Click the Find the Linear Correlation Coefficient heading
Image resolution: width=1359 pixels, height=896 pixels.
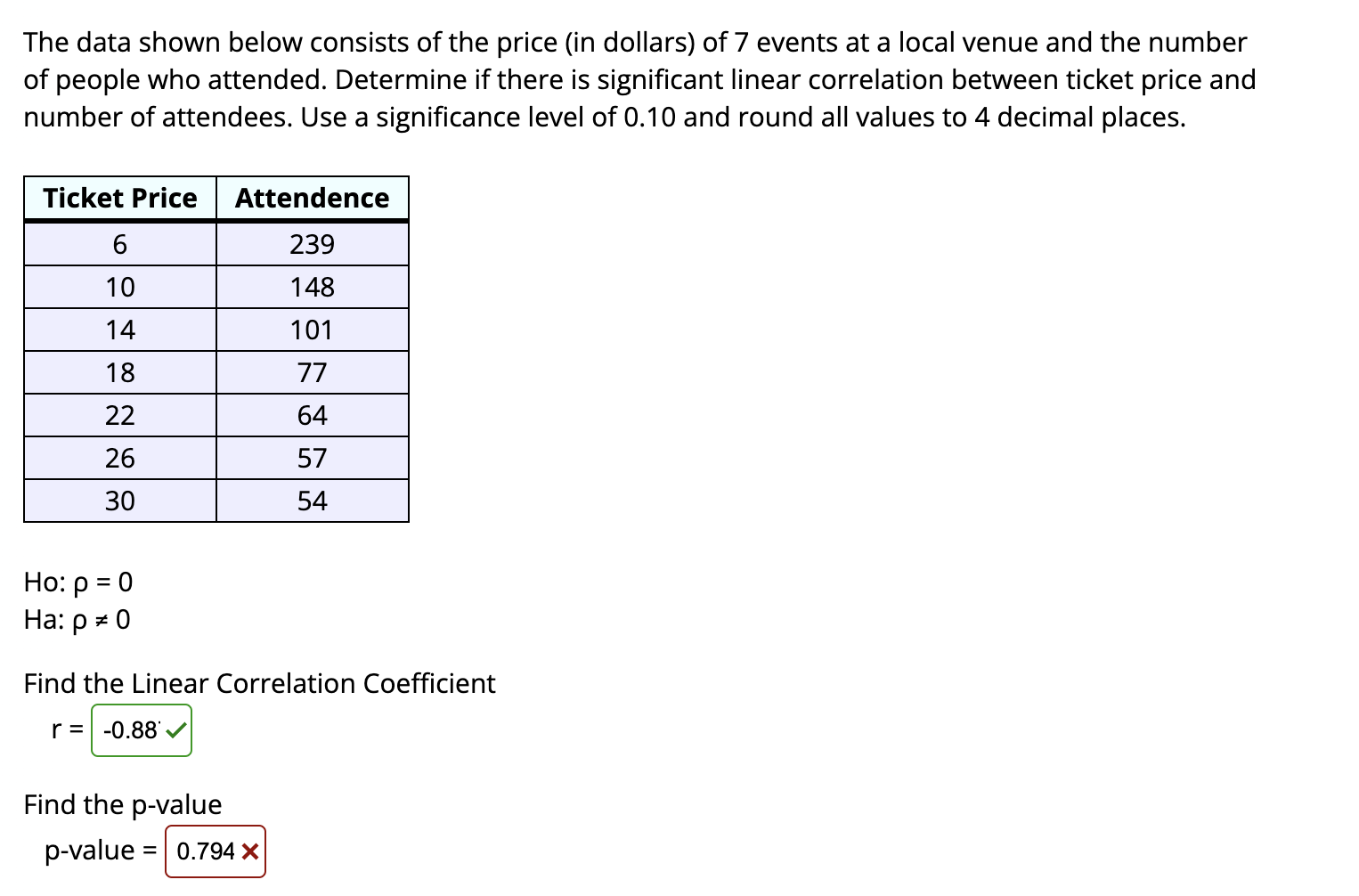pyautogui.click(x=259, y=684)
